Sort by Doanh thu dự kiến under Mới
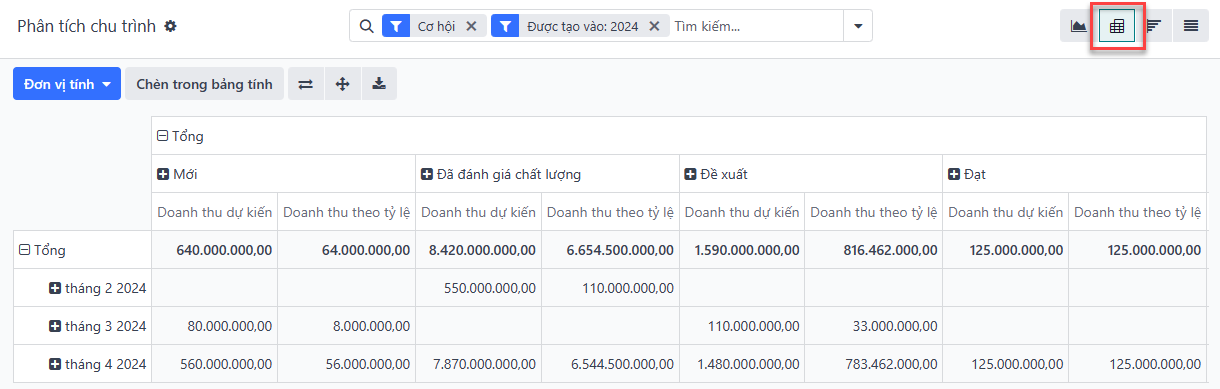This screenshot has width=1220, height=389. pos(215,212)
